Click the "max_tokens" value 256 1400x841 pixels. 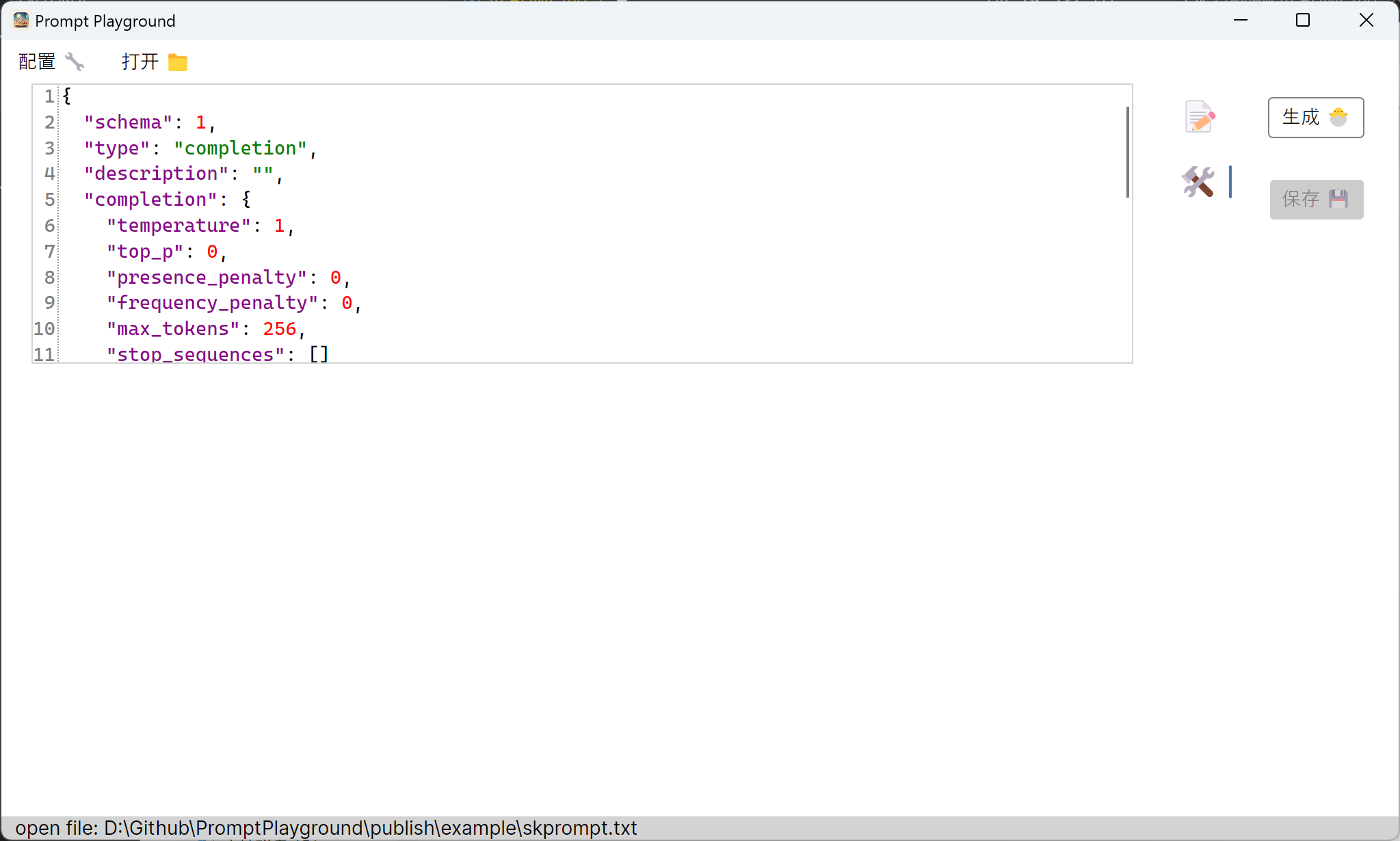[279, 329]
